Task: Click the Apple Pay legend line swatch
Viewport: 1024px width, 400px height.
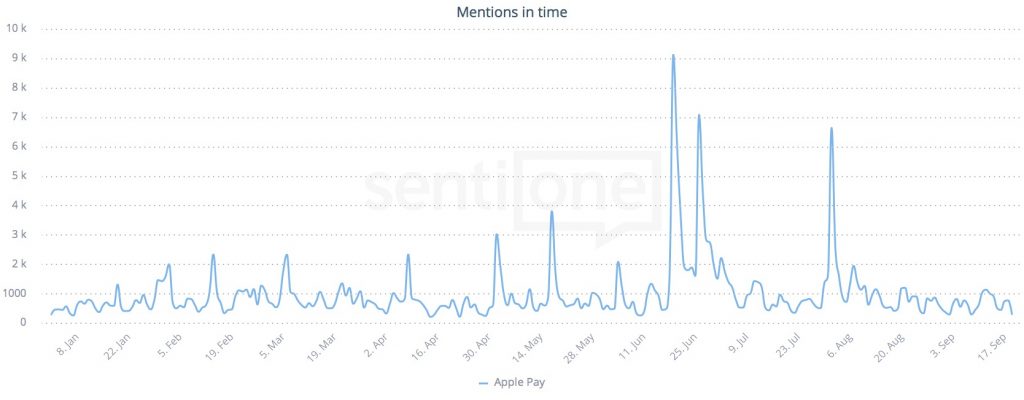Action: (x=484, y=382)
